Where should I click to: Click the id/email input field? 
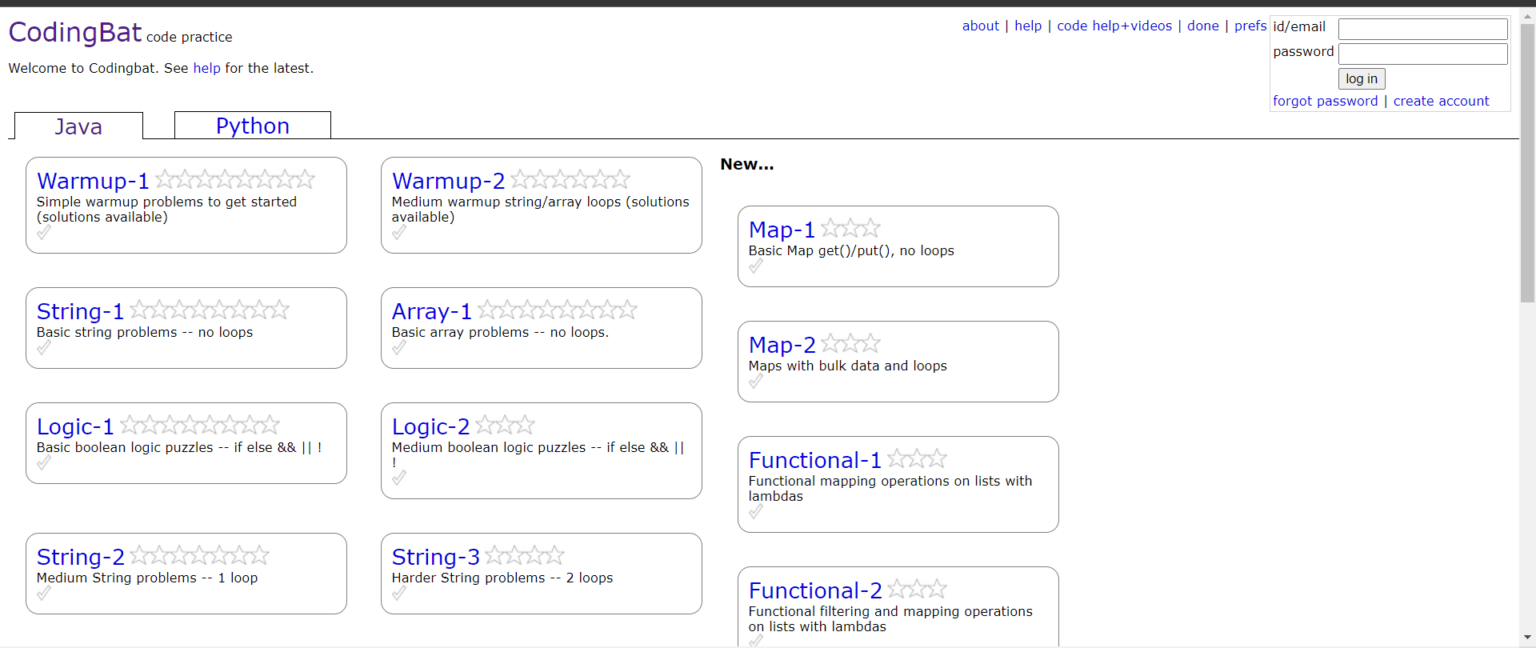click(x=1423, y=29)
